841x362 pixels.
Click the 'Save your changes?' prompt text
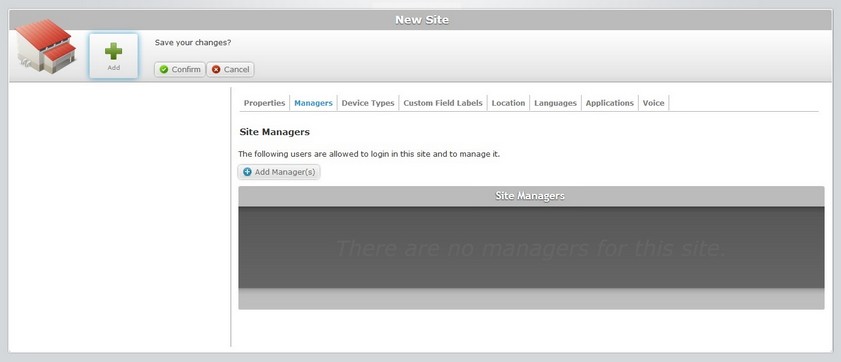(193, 42)
